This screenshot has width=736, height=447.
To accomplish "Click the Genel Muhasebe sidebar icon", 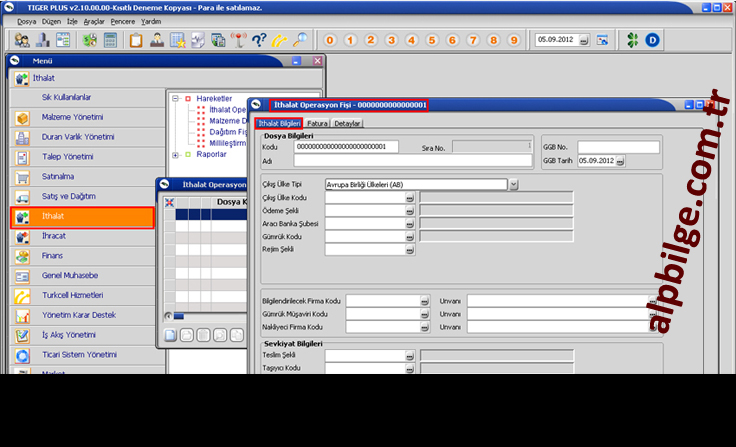I will [22, 275].
